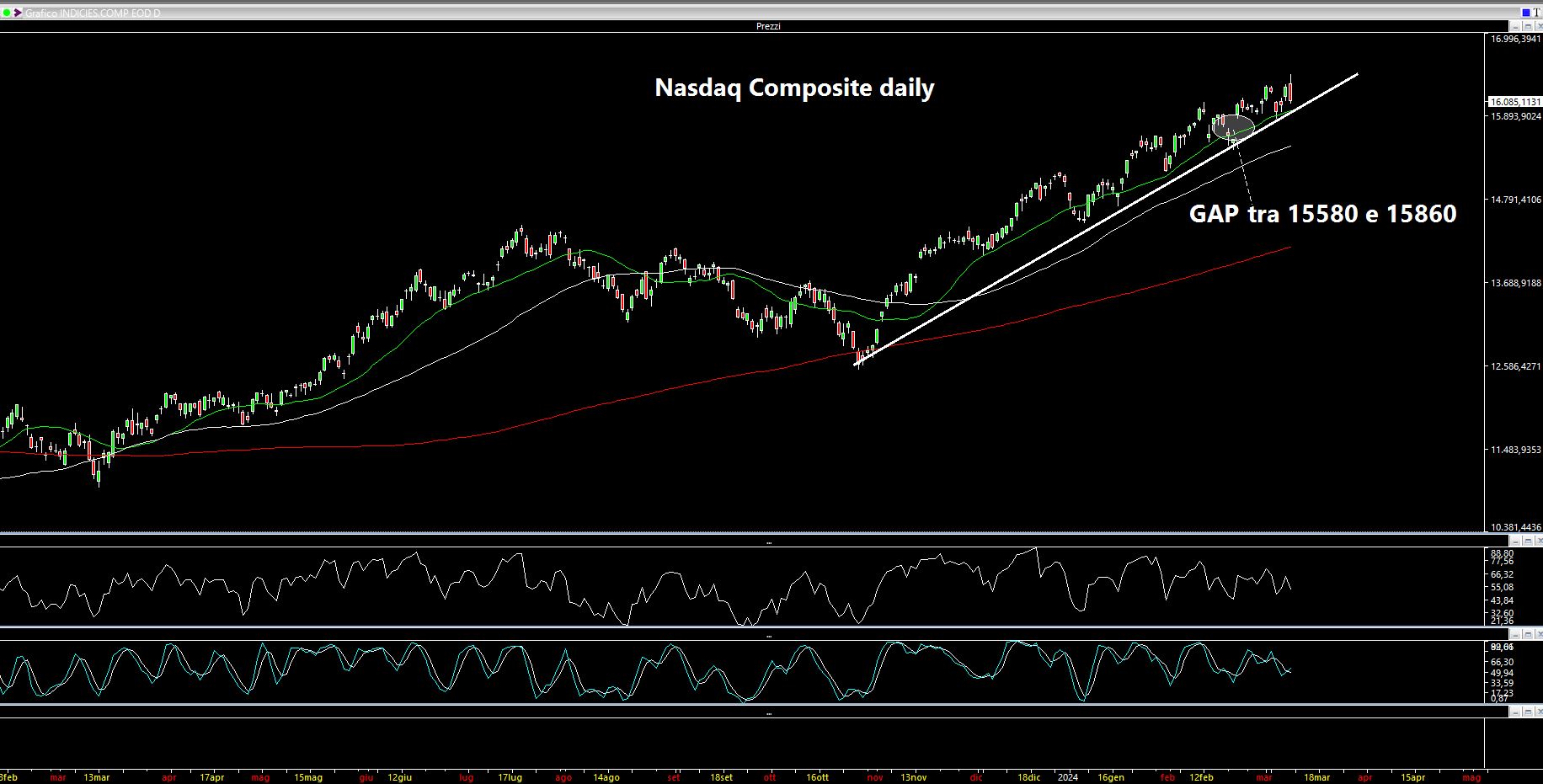Click the 17apr date axis label
Viewport: 1543px width, 784px height.
point(211,777)
